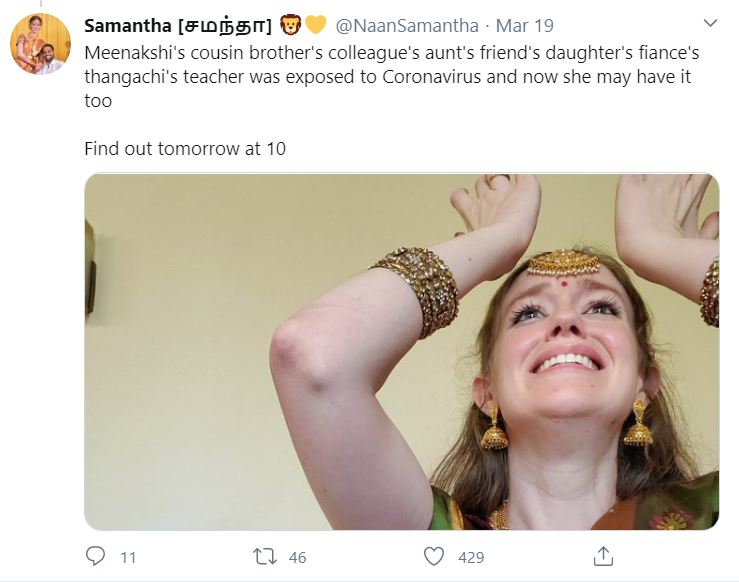Image resolution: width=739 pixels, height=582 pixels.
Task: Expand the tweet options chevron
Action: pyautogui.click(x=710, y=23)
